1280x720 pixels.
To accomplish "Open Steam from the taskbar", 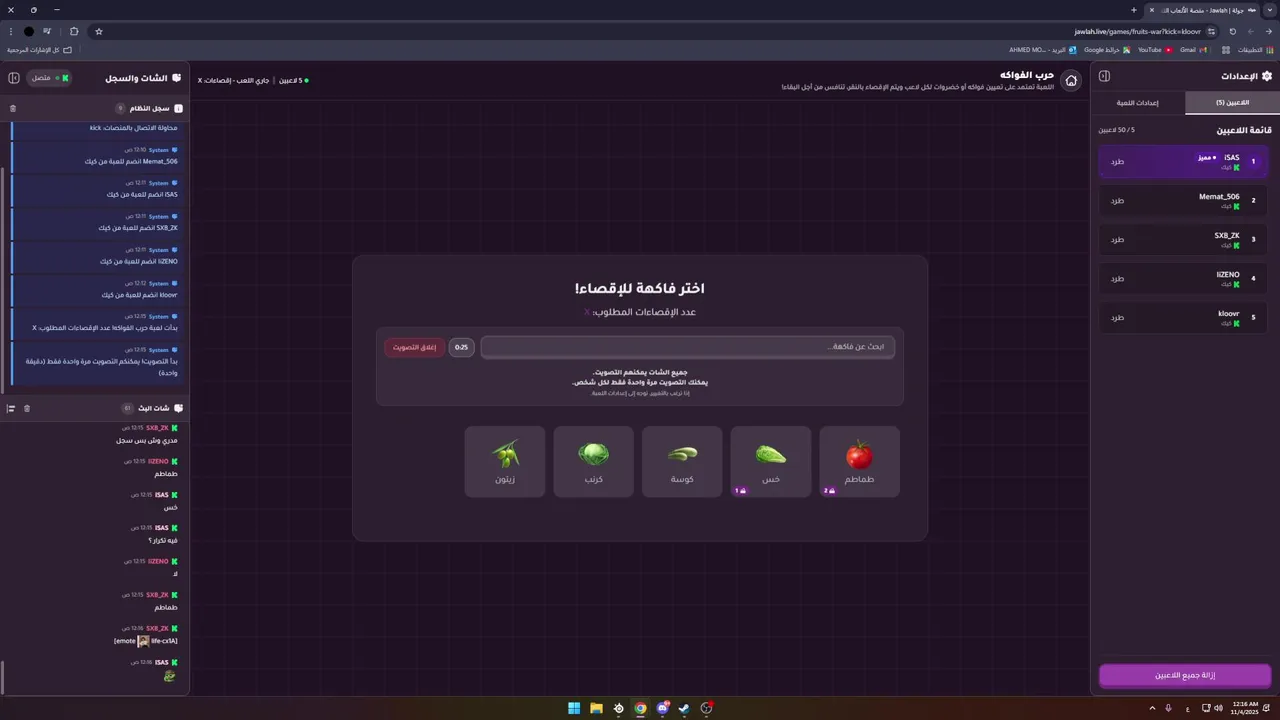I will click(x=684, y=708).
